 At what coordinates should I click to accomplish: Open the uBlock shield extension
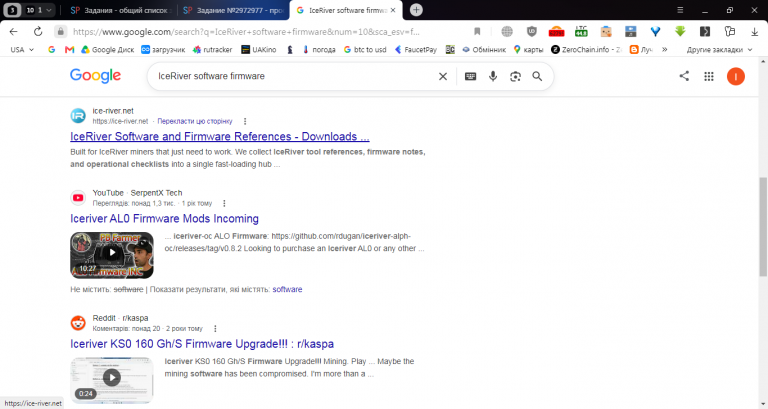(x=531, y=32)
